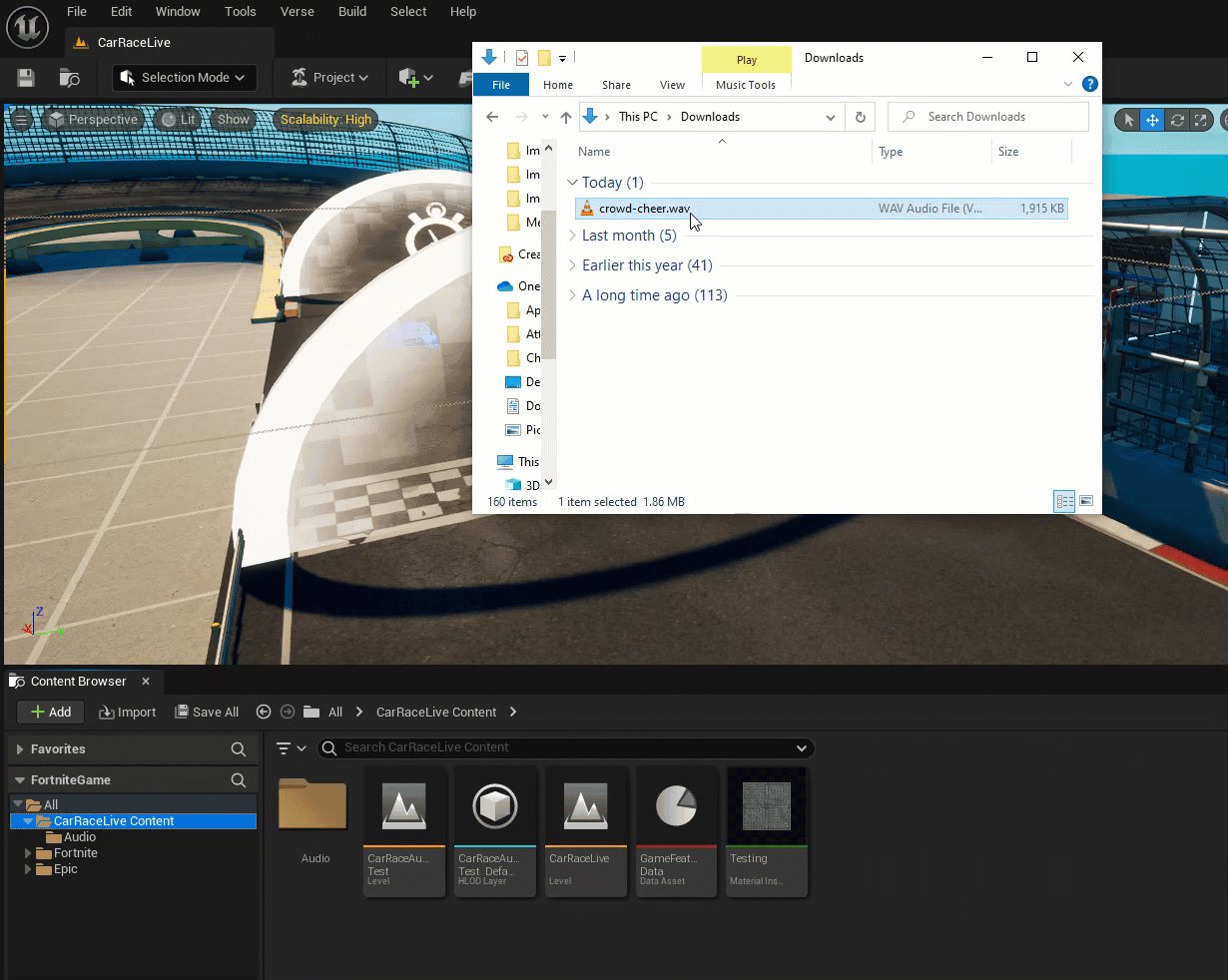The width and height of the screenshot is (1228, 980).
Task: Switch to the Explorer View ribbon tab
Action: [x=673, y=85]
